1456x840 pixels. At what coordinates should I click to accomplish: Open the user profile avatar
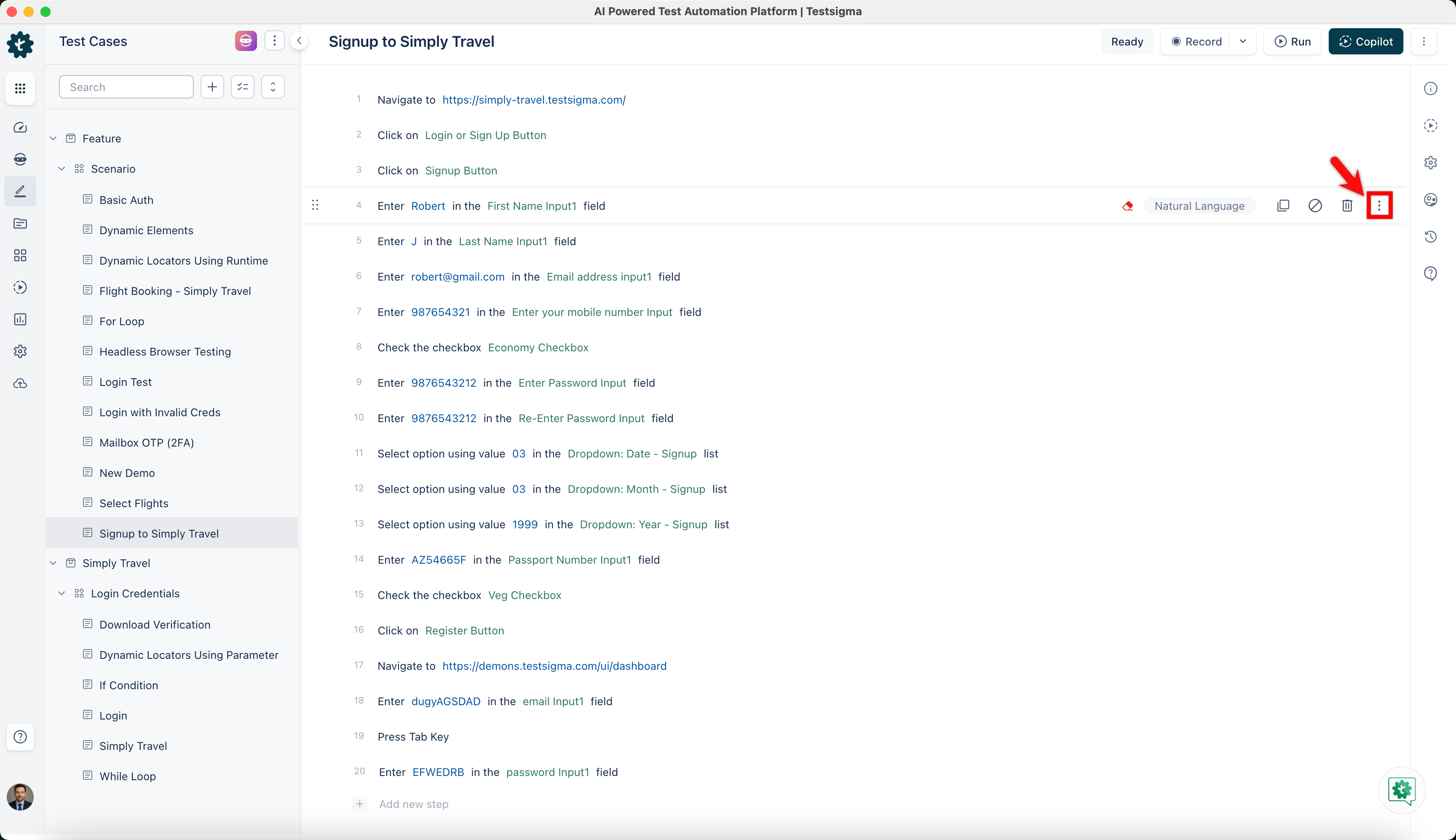coord(20,797)
